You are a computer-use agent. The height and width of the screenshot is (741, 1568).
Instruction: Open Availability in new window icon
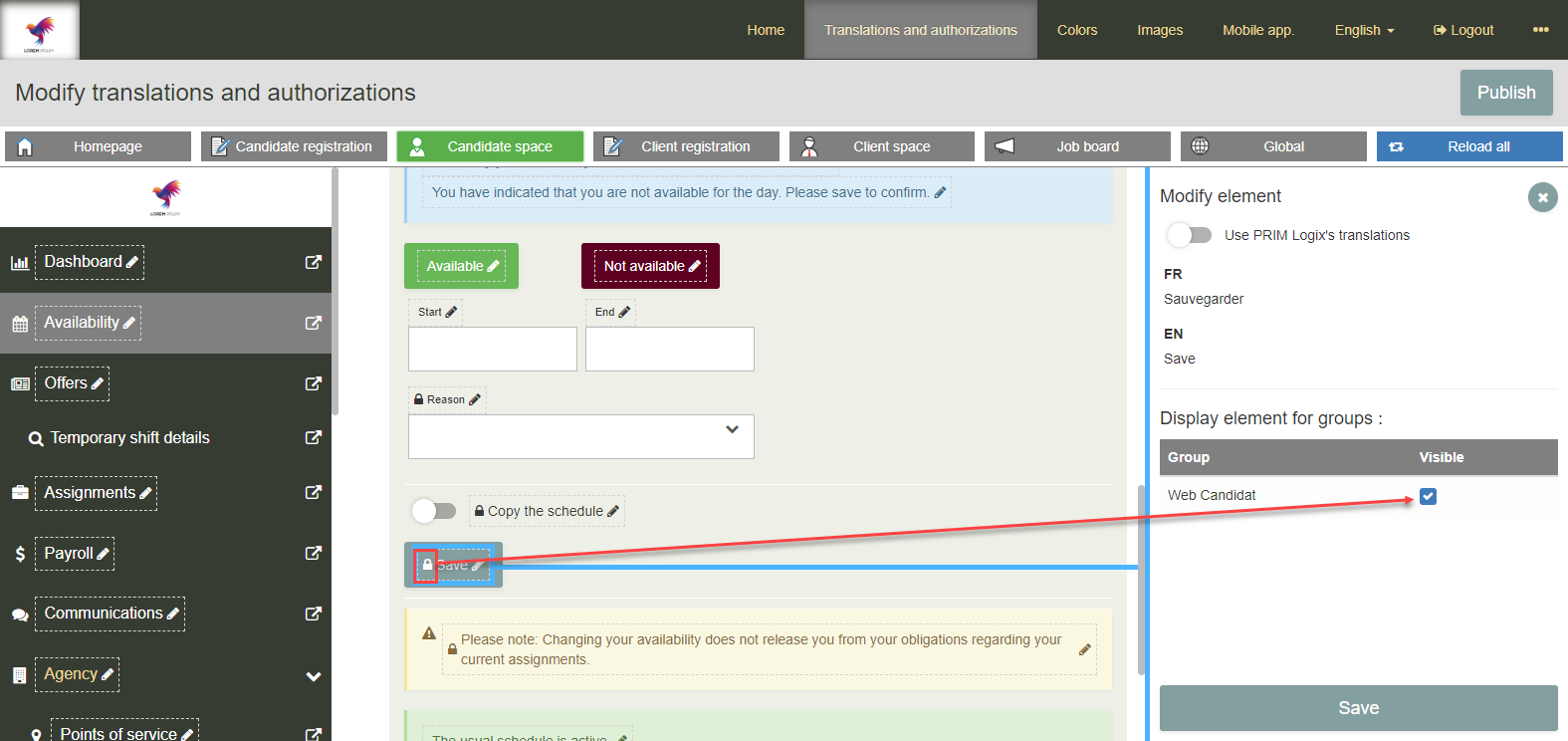point(313,323)
